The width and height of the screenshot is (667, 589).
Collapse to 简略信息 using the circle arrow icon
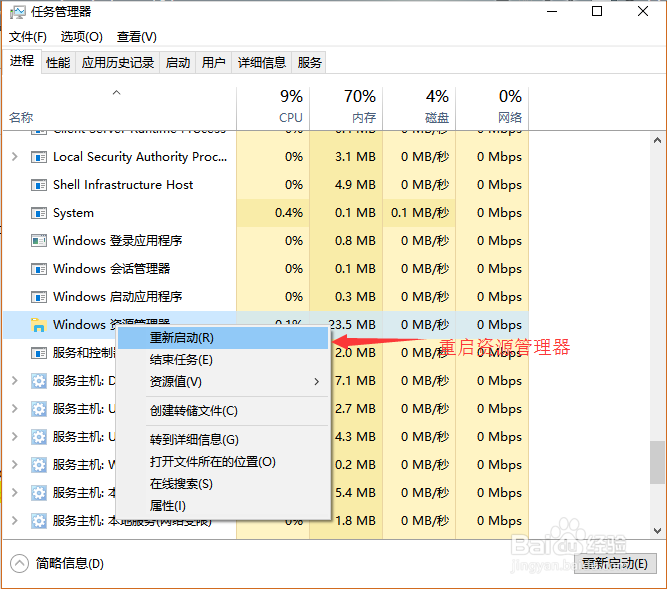20,564
